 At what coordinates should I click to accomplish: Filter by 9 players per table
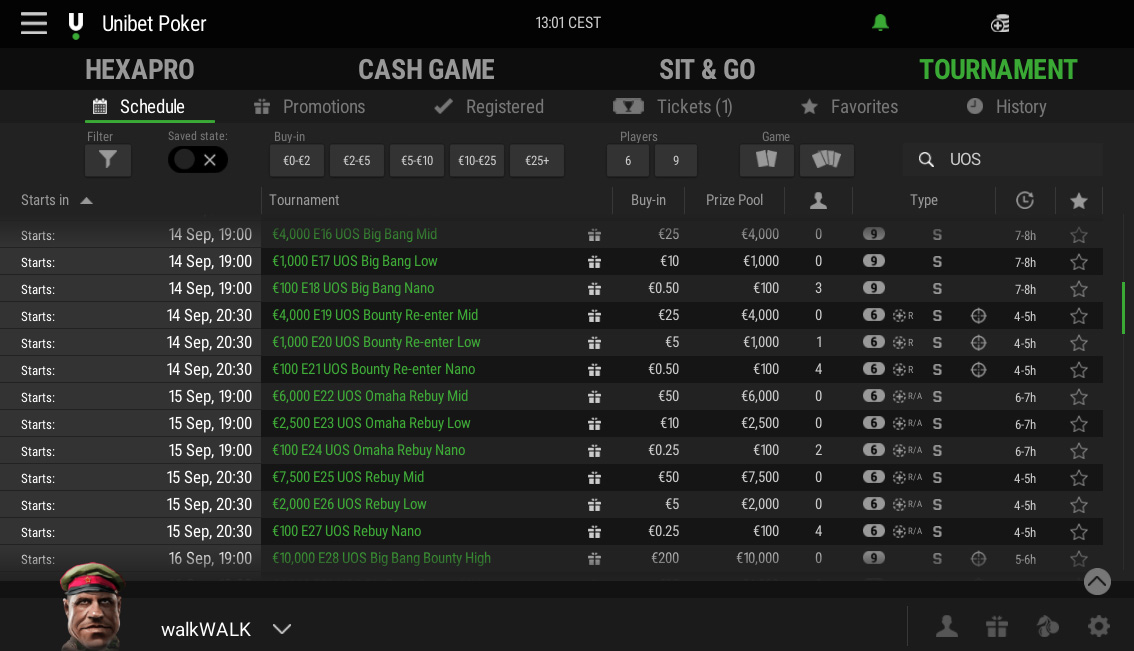[675, 161]
